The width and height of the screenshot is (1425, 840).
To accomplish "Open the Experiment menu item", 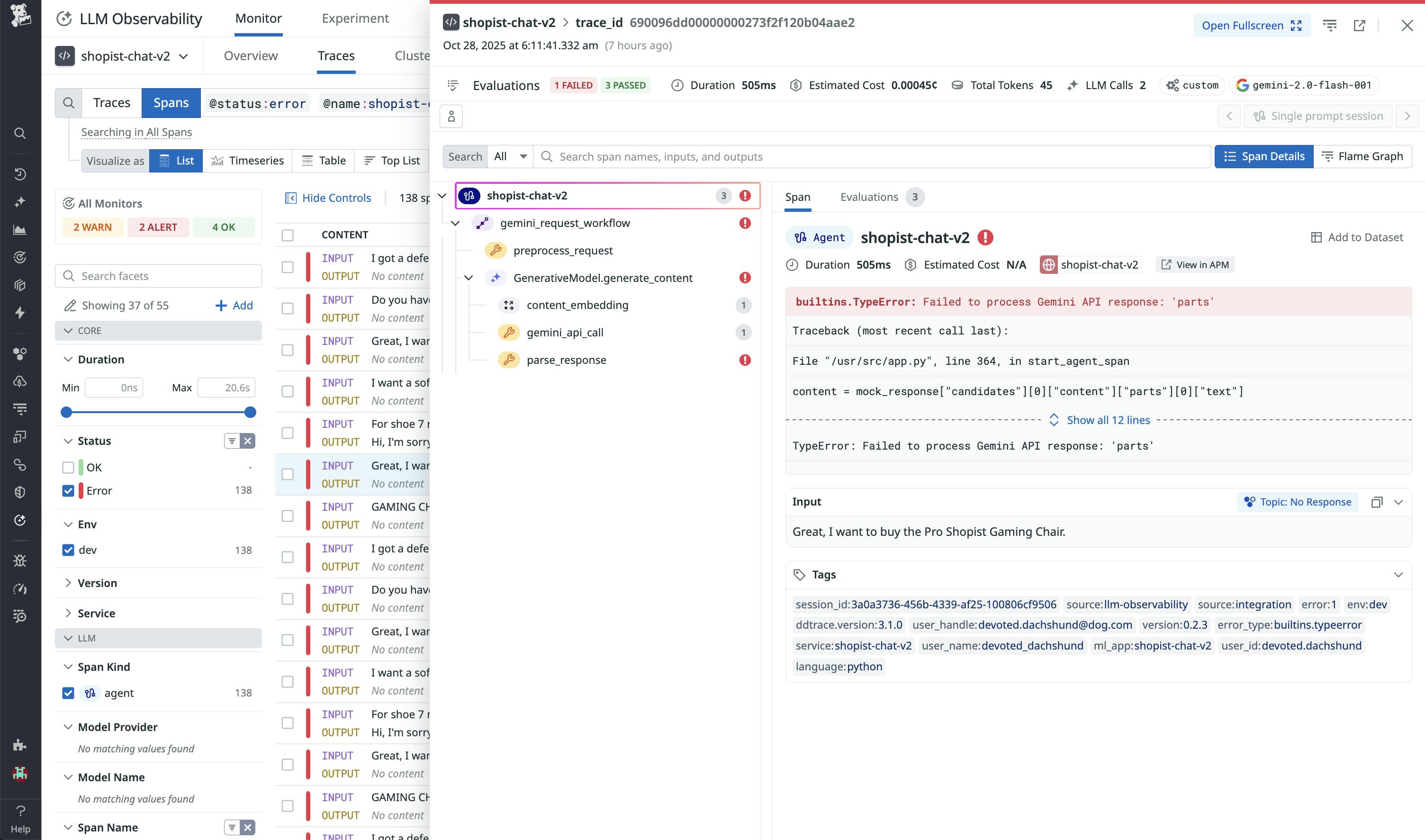I will (x=355, y=18).
